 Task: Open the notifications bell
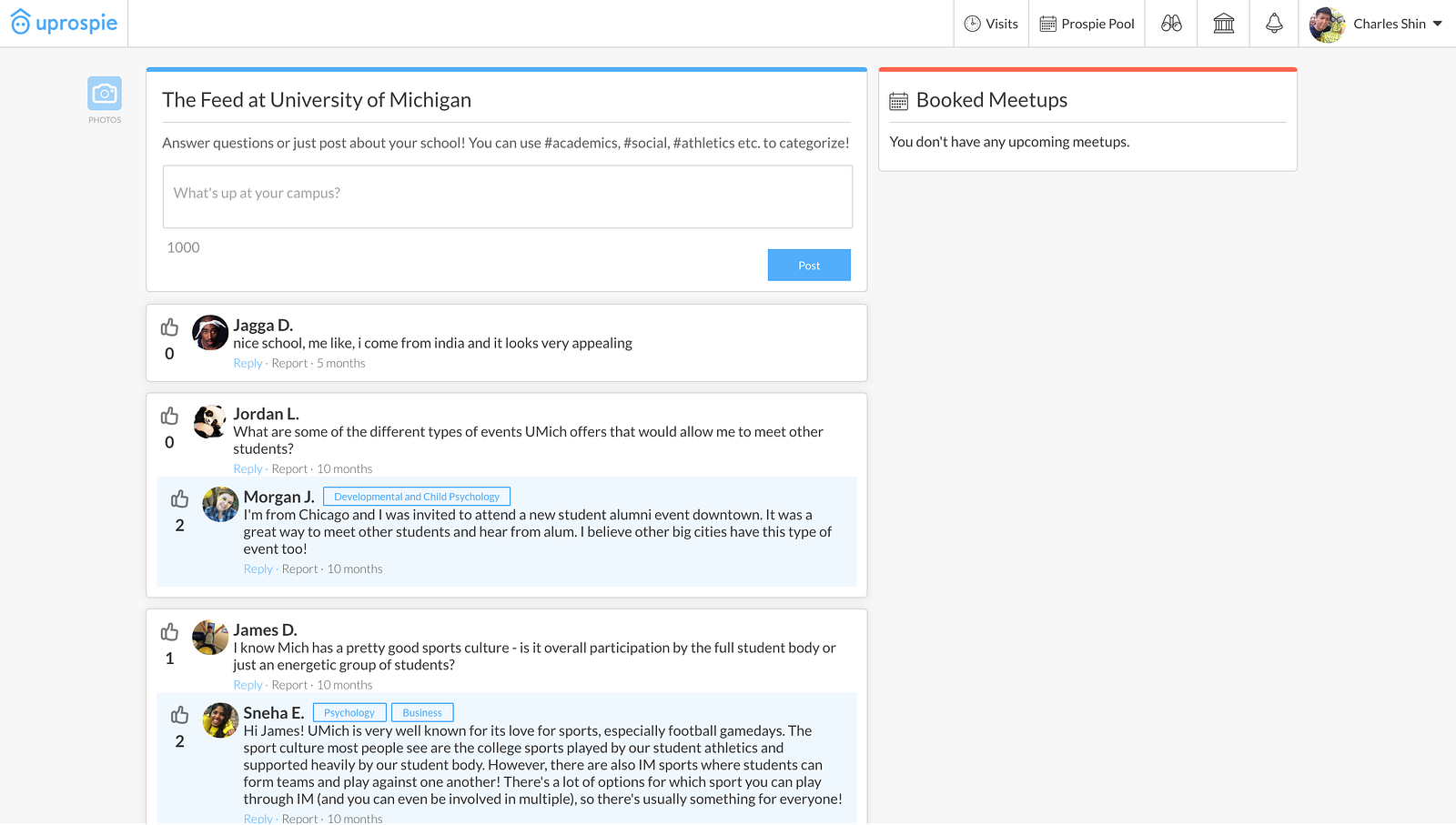click(1274, 24)
